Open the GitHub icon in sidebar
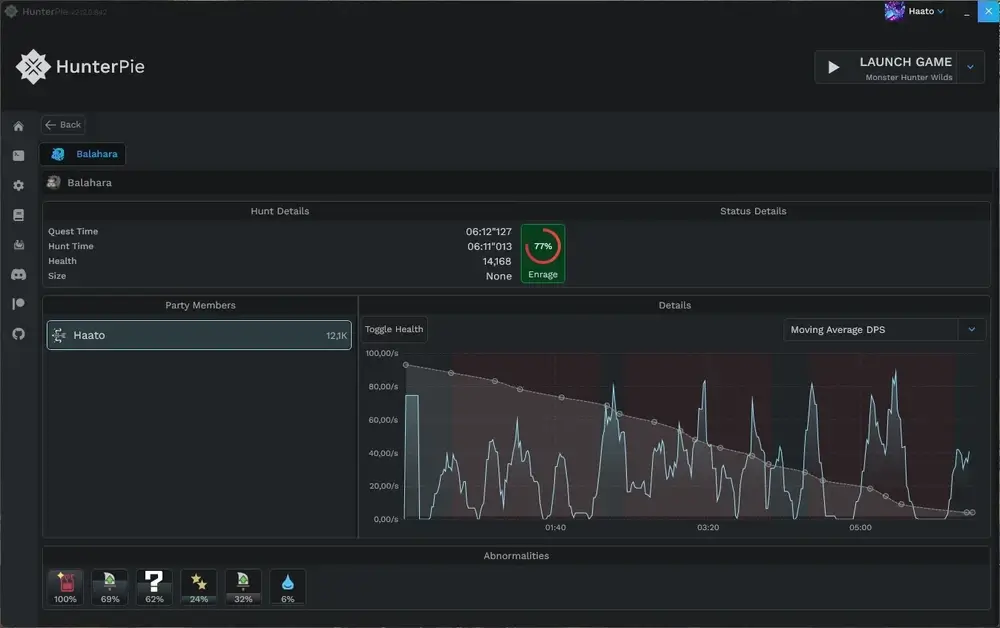 (18, 333)
